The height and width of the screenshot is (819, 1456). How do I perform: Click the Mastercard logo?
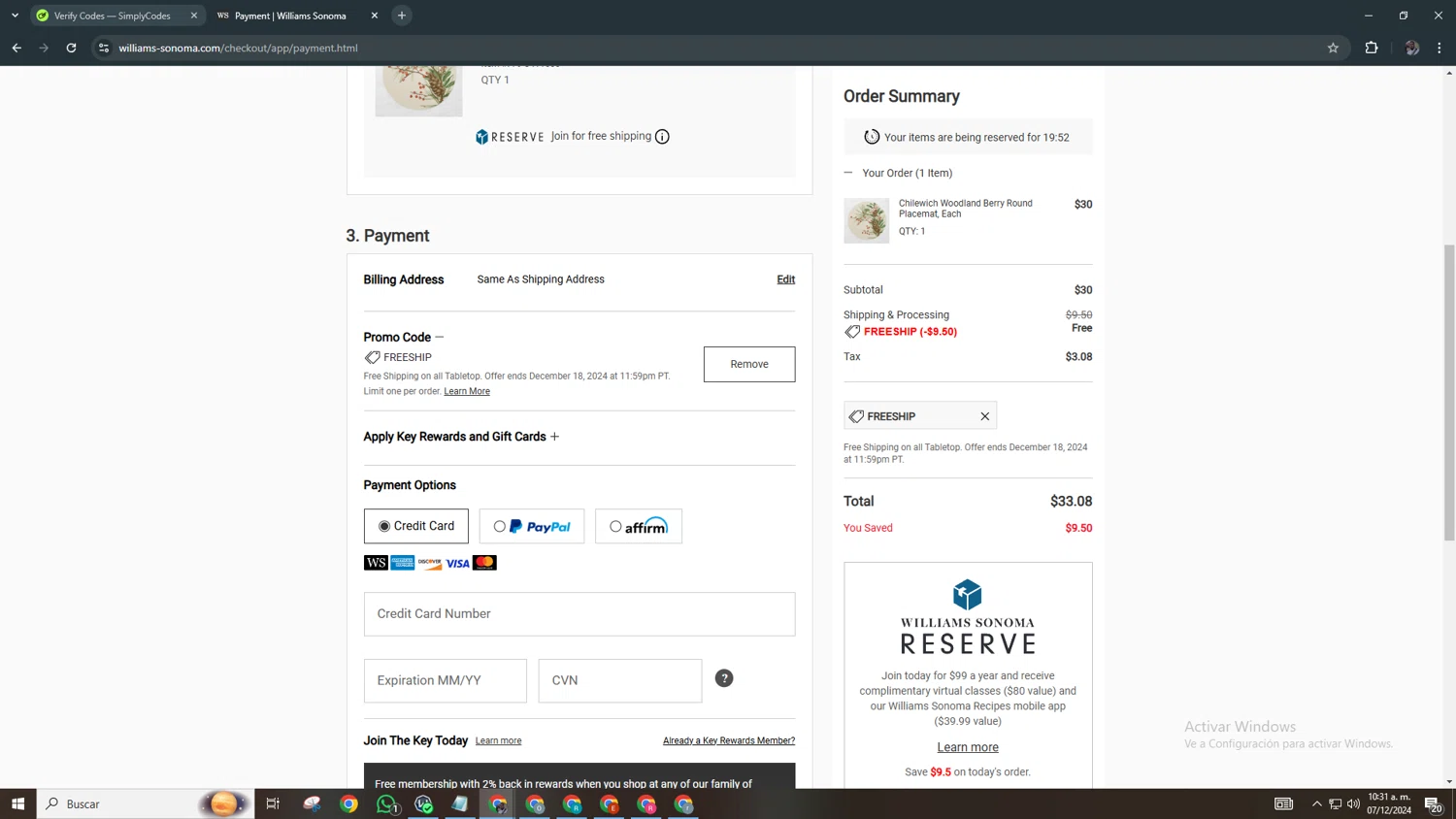coord(484,563)
